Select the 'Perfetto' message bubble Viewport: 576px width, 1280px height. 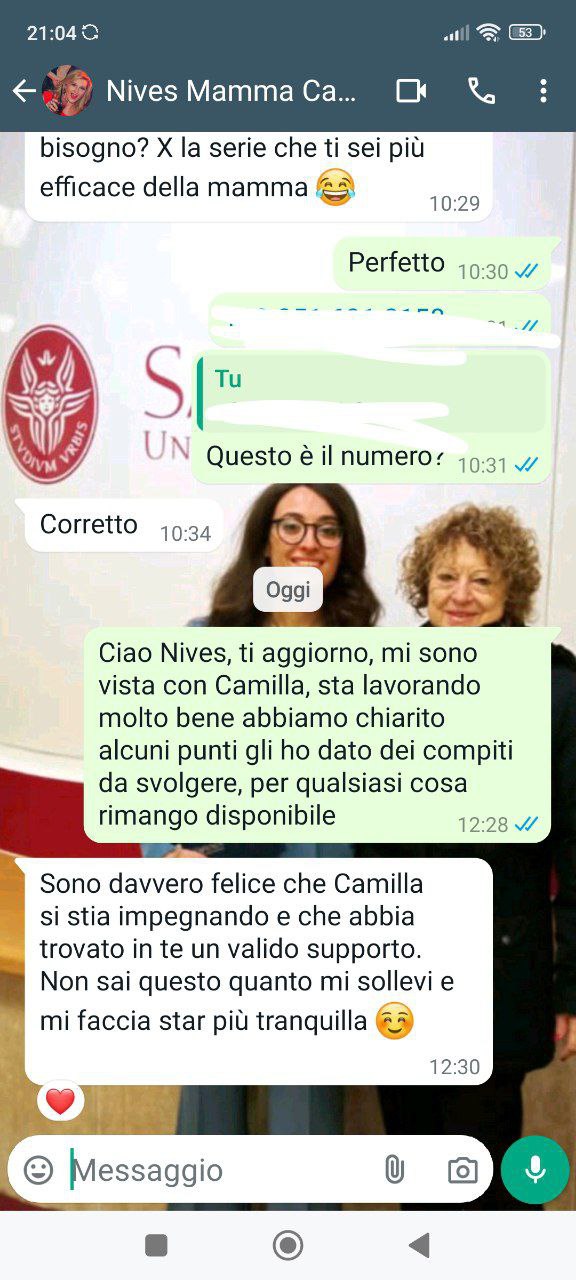click(x=447, y=264)
